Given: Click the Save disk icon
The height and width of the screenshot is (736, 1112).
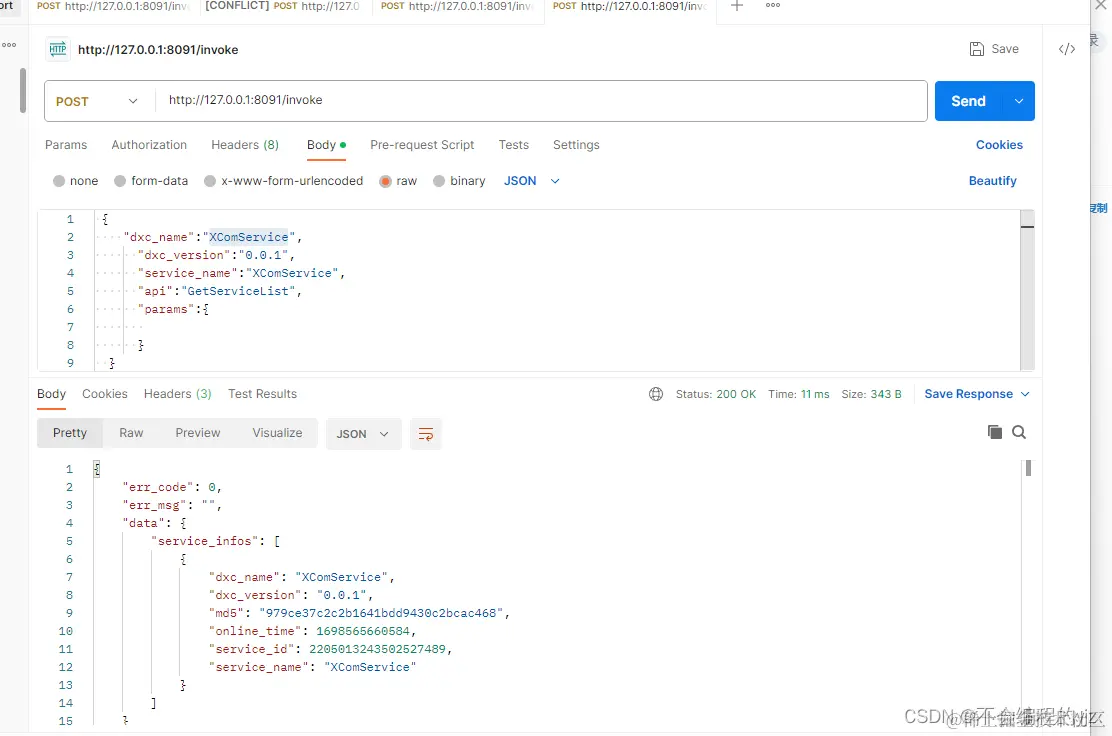Looking at the screenshot, I should [977, 49].
